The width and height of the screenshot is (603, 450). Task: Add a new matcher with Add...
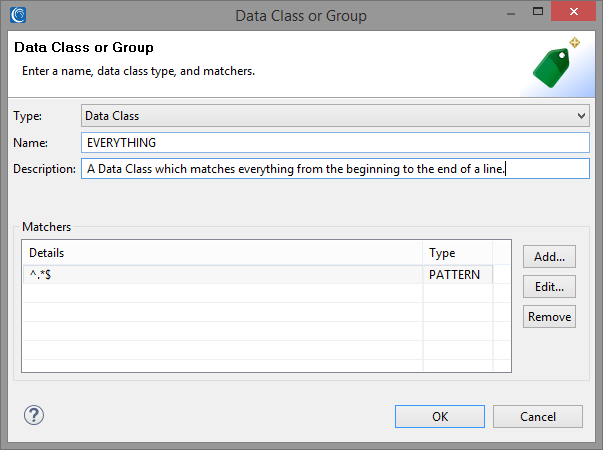(549, 257)
